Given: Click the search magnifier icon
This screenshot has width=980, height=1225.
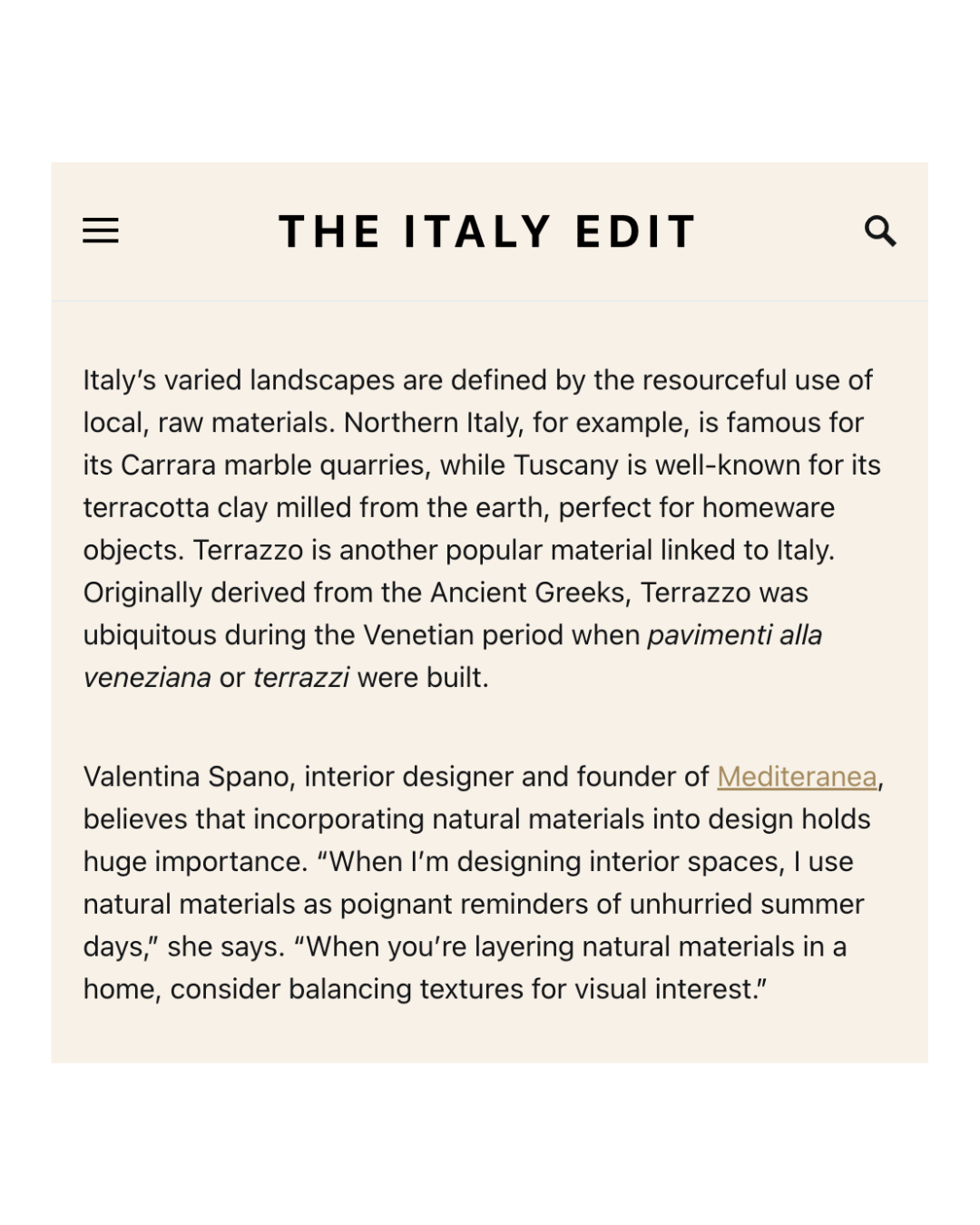Looking at the screenshot, I should pyautogui.click(x=879, y=231).
